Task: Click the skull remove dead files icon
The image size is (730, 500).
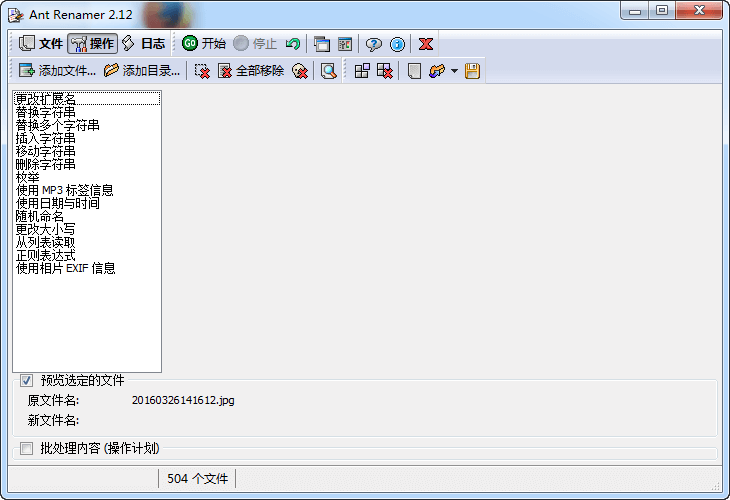Action: [299, 71]
